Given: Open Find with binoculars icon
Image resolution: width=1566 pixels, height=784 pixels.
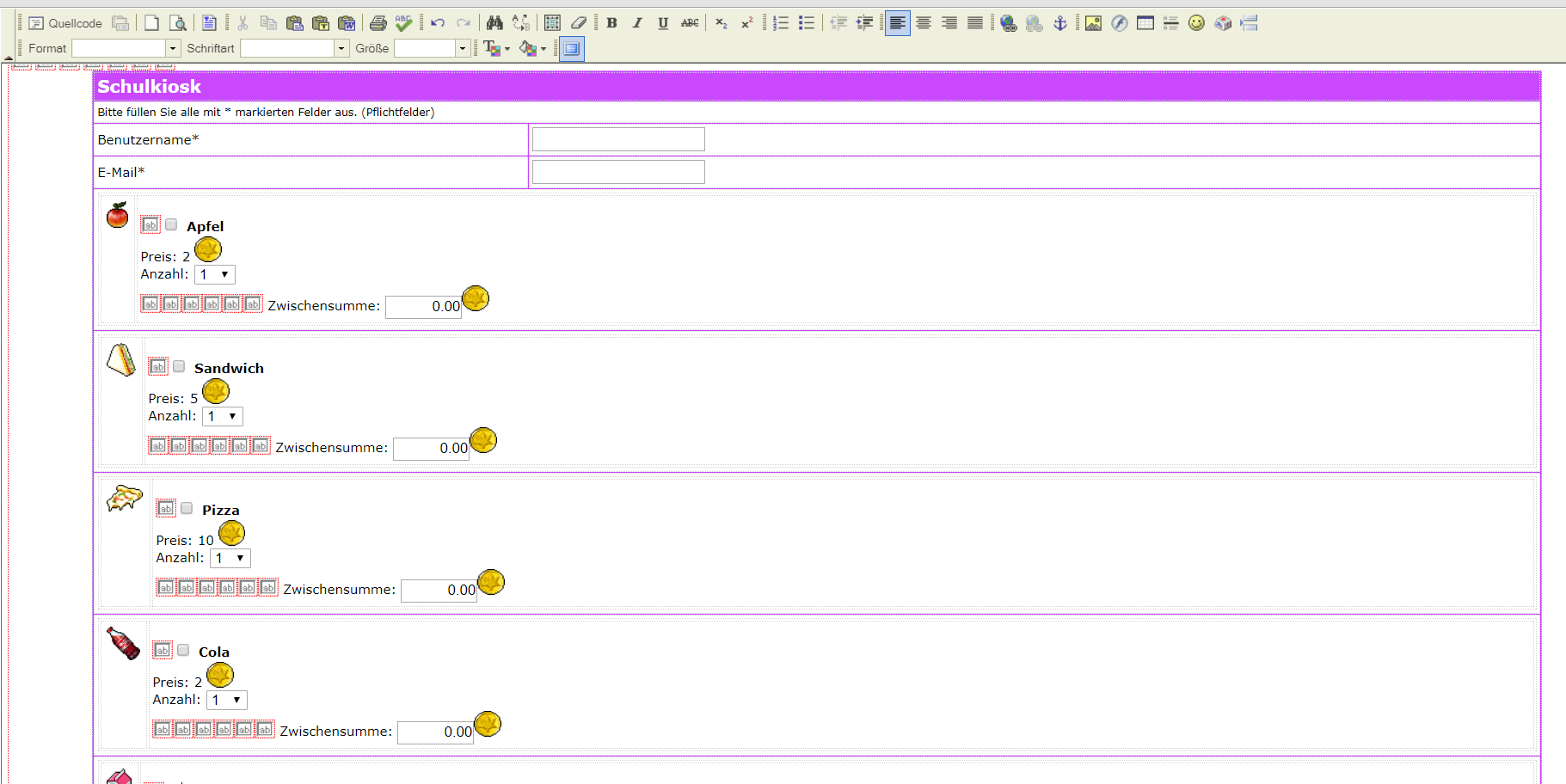Looking at the screenshot, I should [x=494, y=23].
